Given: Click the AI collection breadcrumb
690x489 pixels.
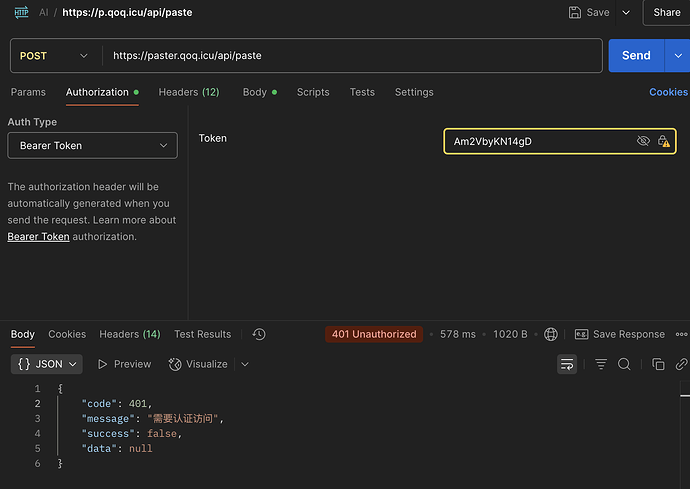Looking at the screenshot, I should click(x=44, y=12).
